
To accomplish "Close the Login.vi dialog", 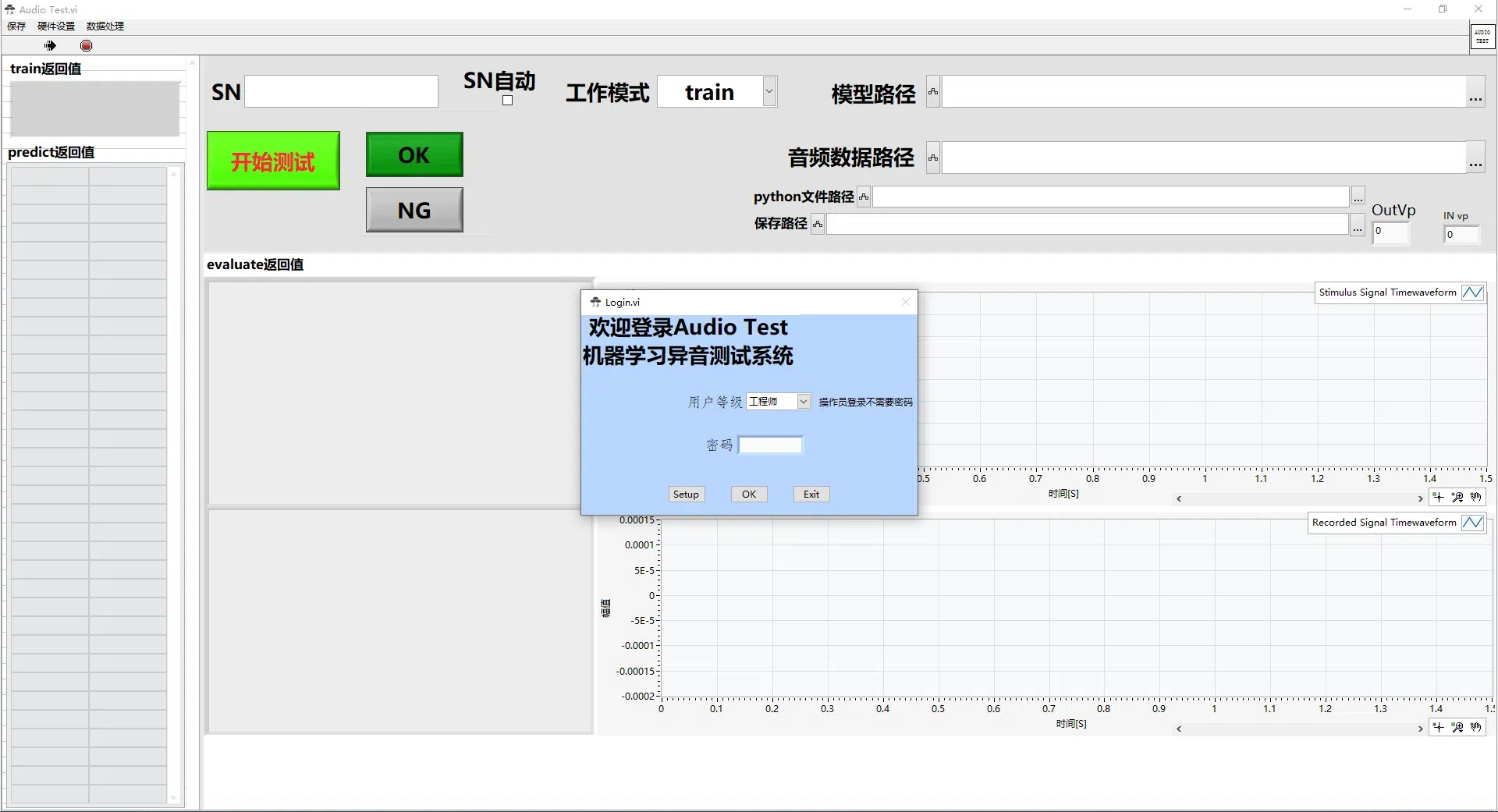I will pos(905,302).
